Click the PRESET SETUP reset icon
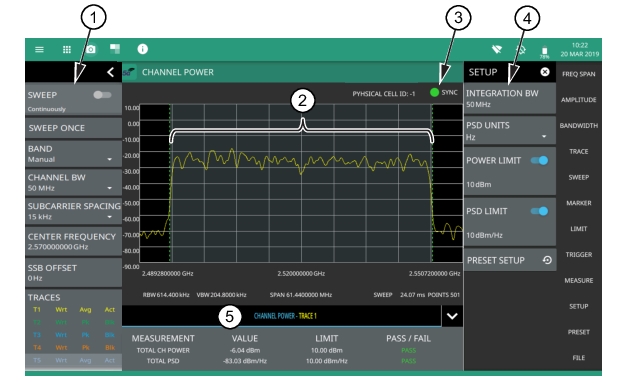The height and width of the screenshot is (383, 621). [547, 260]
